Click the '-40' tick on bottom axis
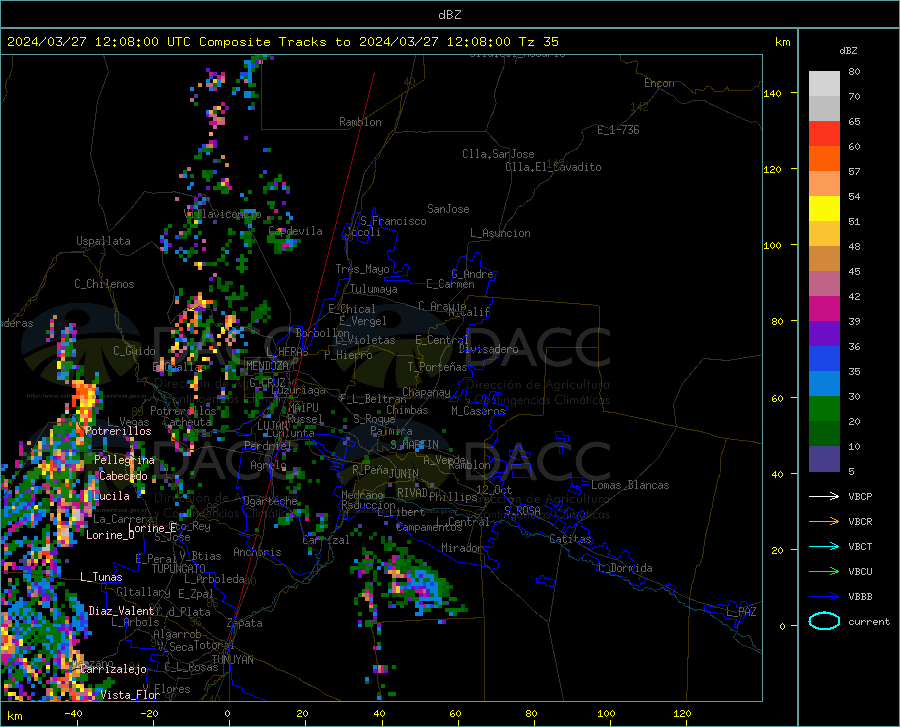Screen dimensions: 900x727 72,713
